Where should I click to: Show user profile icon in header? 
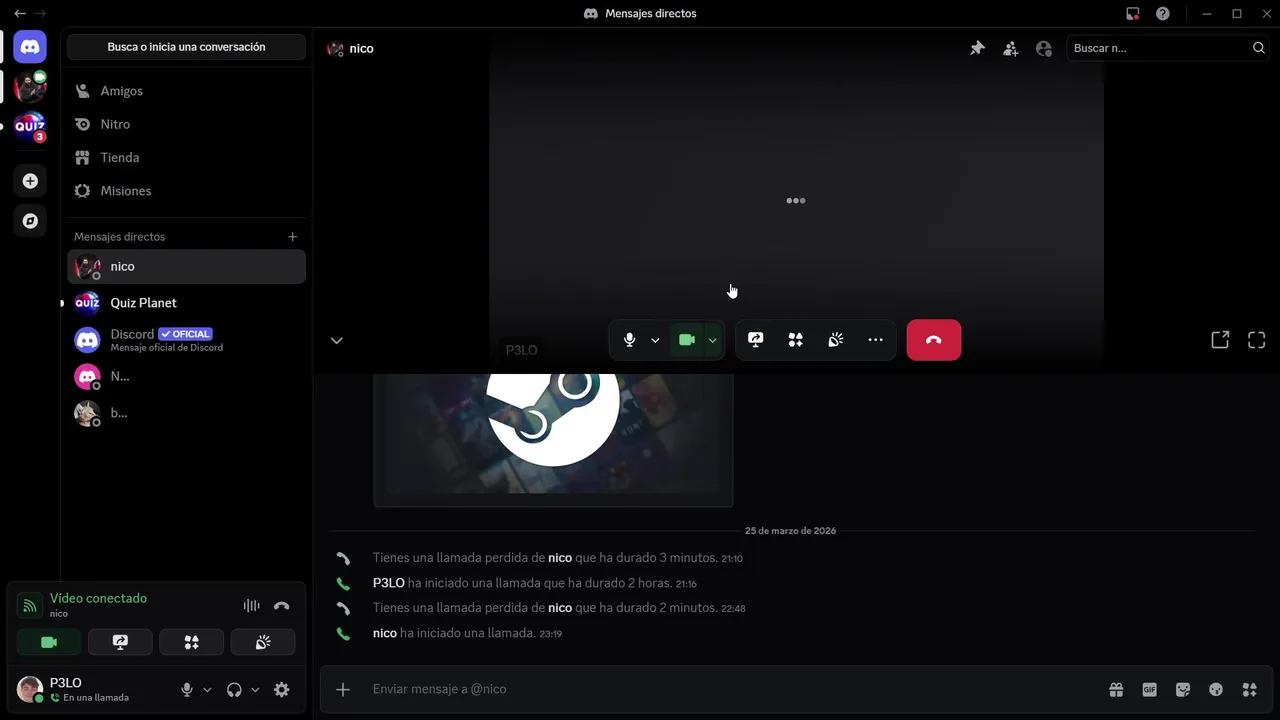tap(1044, 48)
